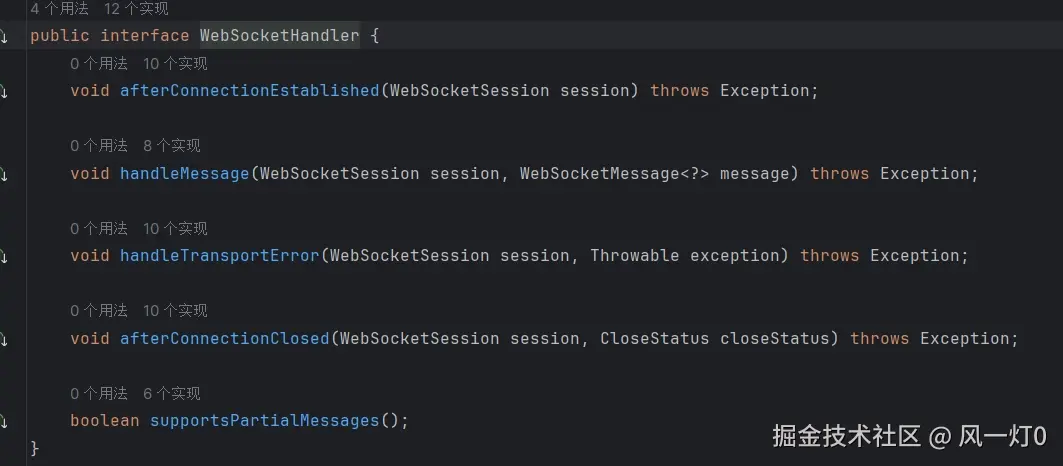
Task: Open the "6 个实现" hint above supportsPartialMessages
Action: point(172,393)
